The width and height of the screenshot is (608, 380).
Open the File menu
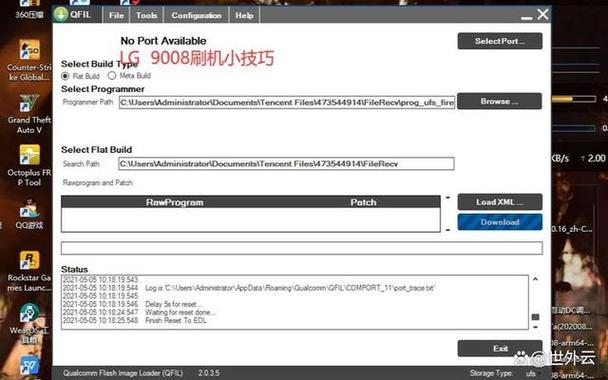click(x=116, y=16)
